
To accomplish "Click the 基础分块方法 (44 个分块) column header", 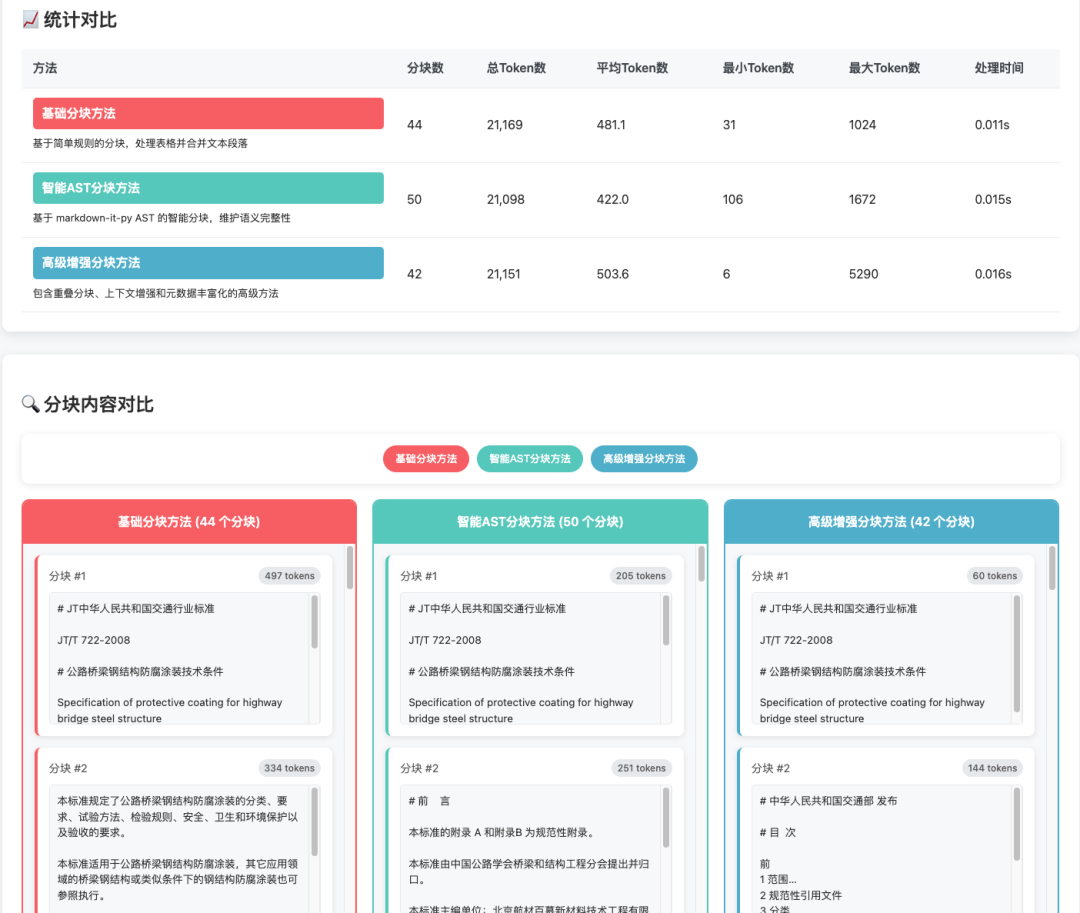I will tap(188, 521).
